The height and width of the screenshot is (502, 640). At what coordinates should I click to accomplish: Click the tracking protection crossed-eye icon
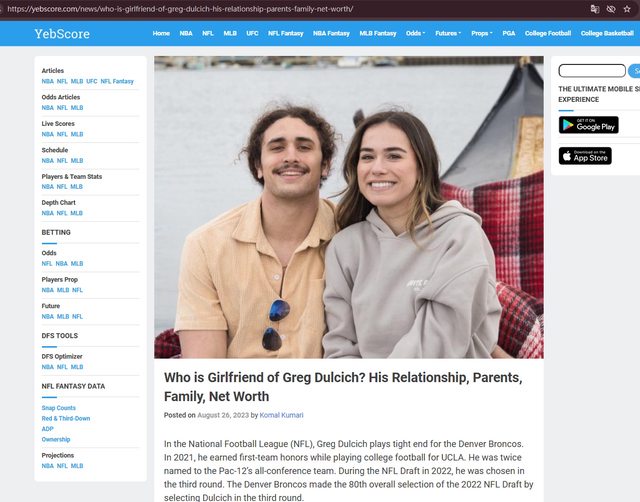pyautogui.click(x=611, y=8)
